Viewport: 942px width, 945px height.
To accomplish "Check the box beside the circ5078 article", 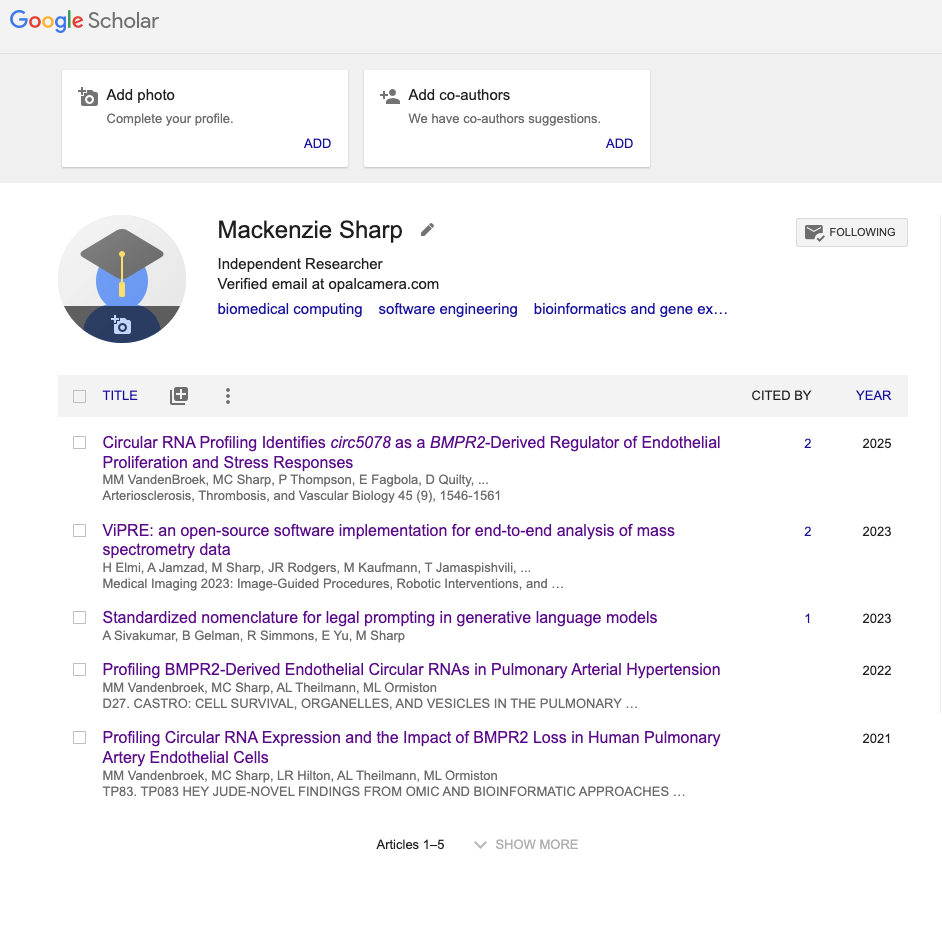I will (79, 442).
